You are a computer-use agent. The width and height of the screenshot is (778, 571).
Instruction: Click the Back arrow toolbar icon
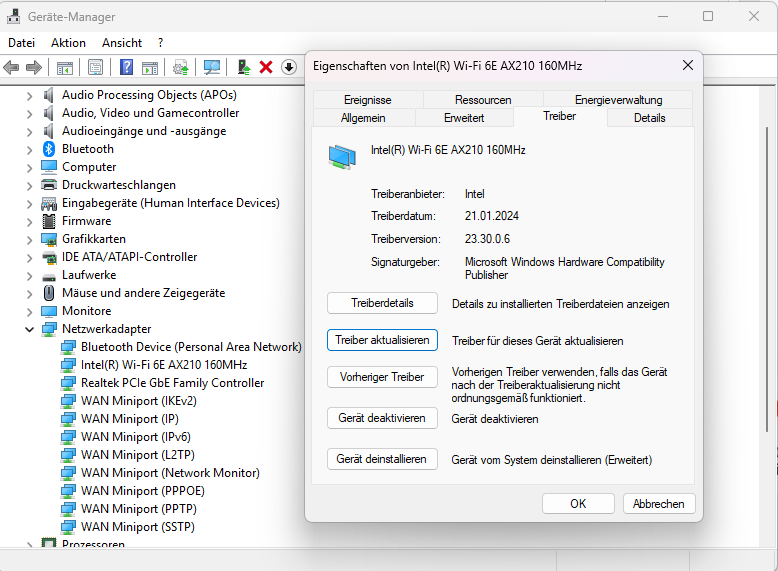click(11, 67)
